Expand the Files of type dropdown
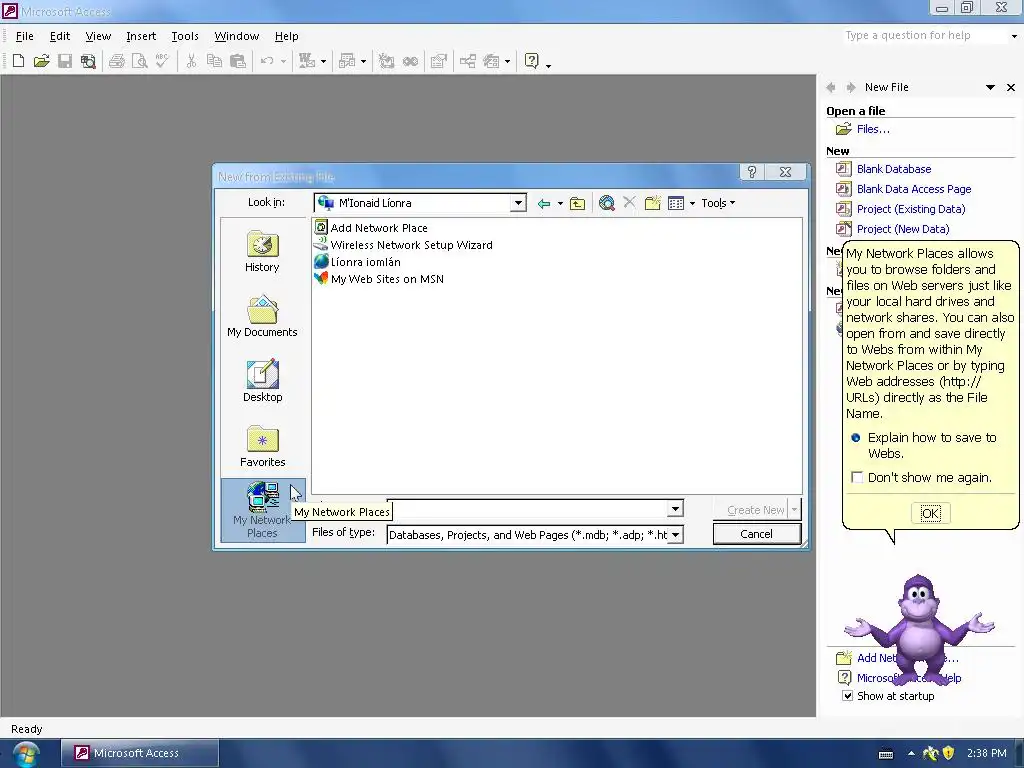The width and height of the screenshot is (1024, 768). (x=676, y=535)
